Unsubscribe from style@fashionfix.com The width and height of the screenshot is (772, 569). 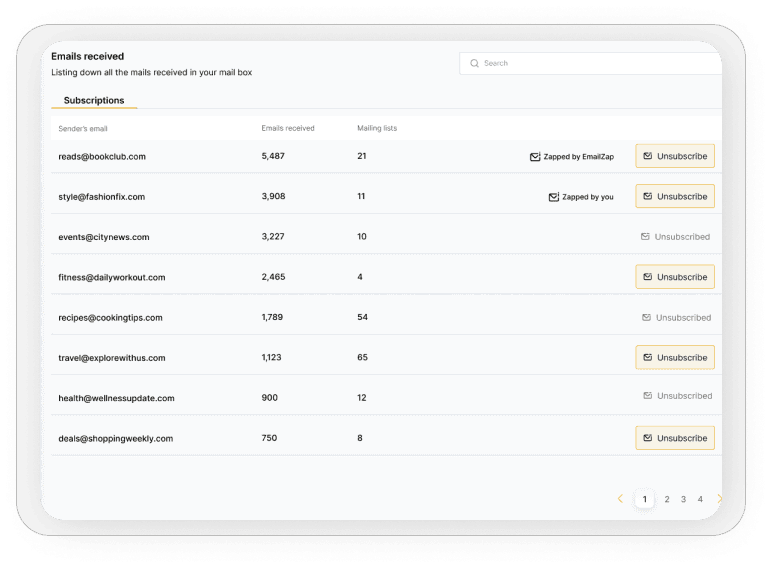click(675, 196)
